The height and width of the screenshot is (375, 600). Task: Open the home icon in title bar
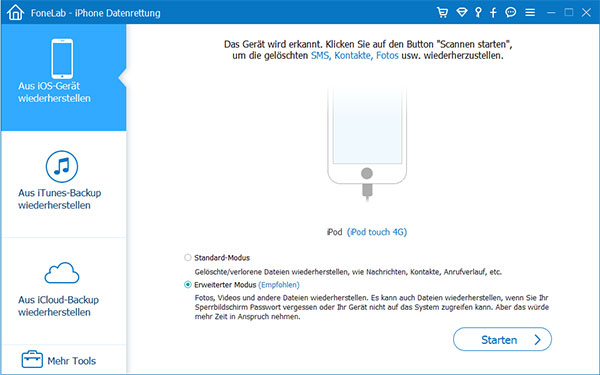[15, 12]
